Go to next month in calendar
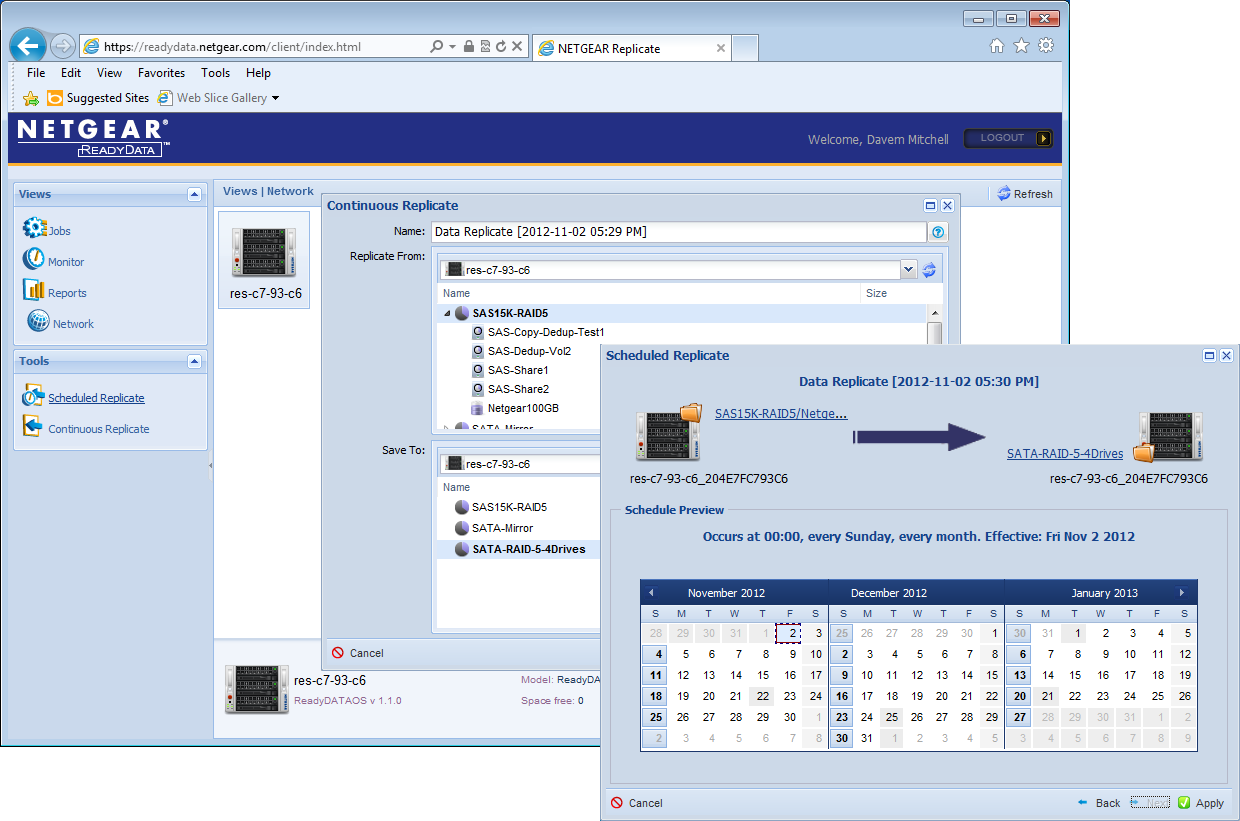Viewport: 1240px width, 821px height. 1182,592
